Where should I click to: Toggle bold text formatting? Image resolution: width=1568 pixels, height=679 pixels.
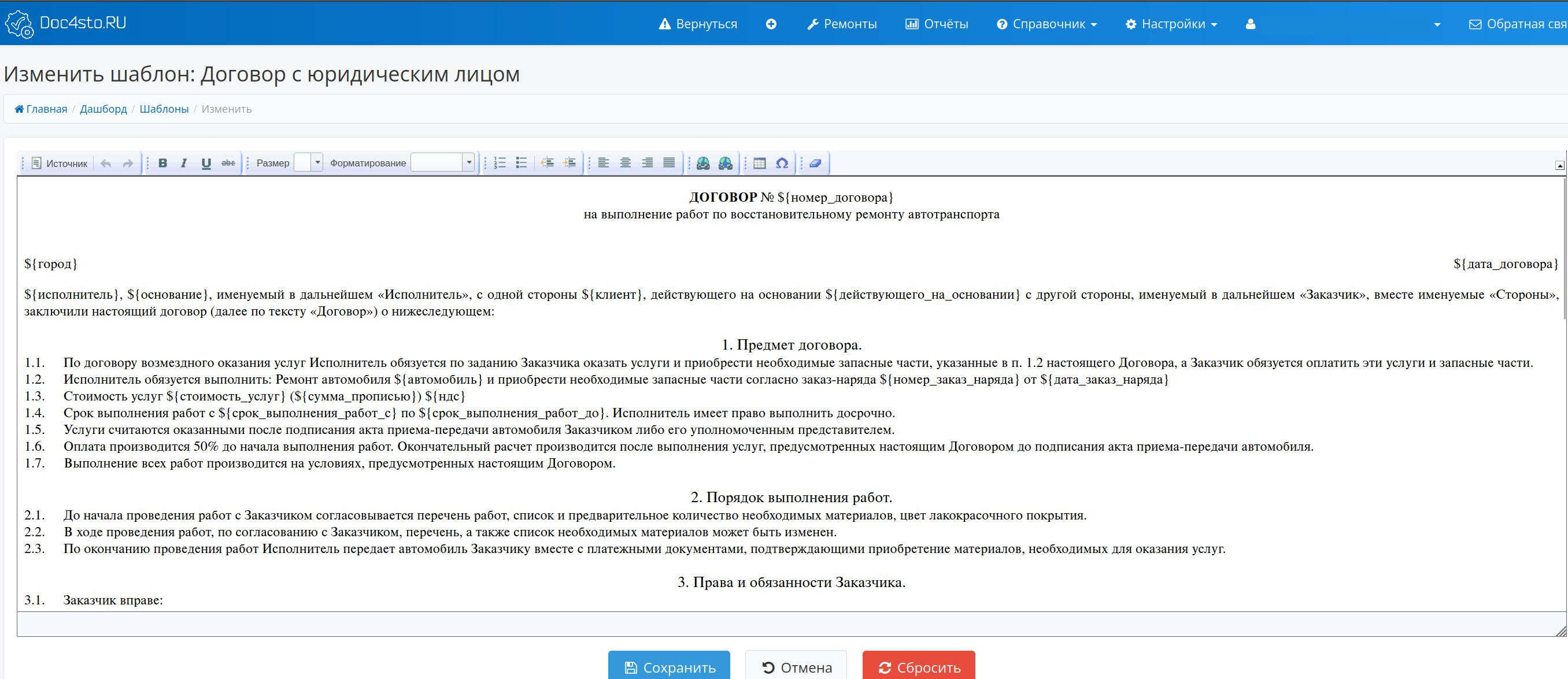(x=162, y=163)
